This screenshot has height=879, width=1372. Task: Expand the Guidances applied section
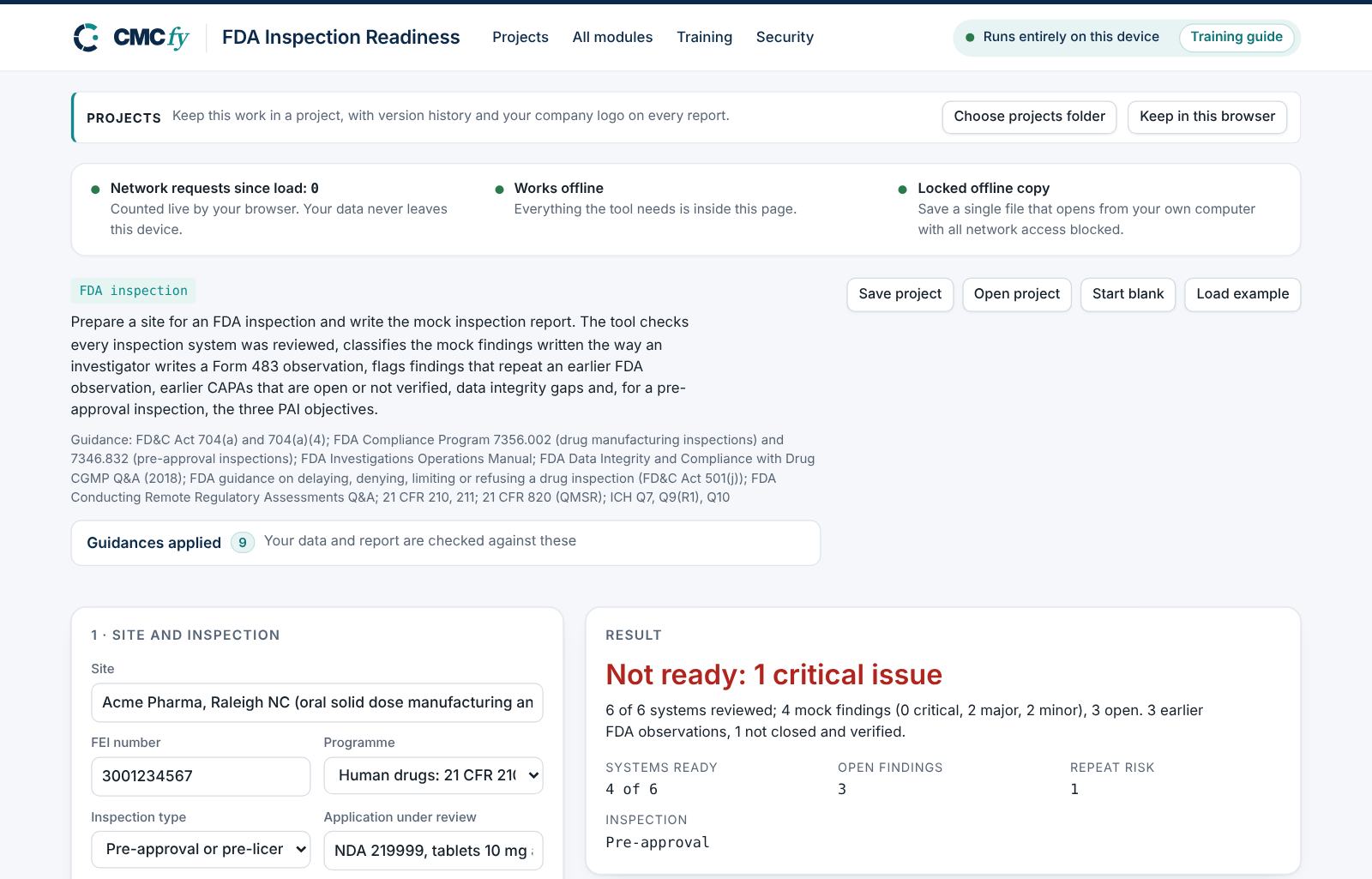(x=445, y=542)
